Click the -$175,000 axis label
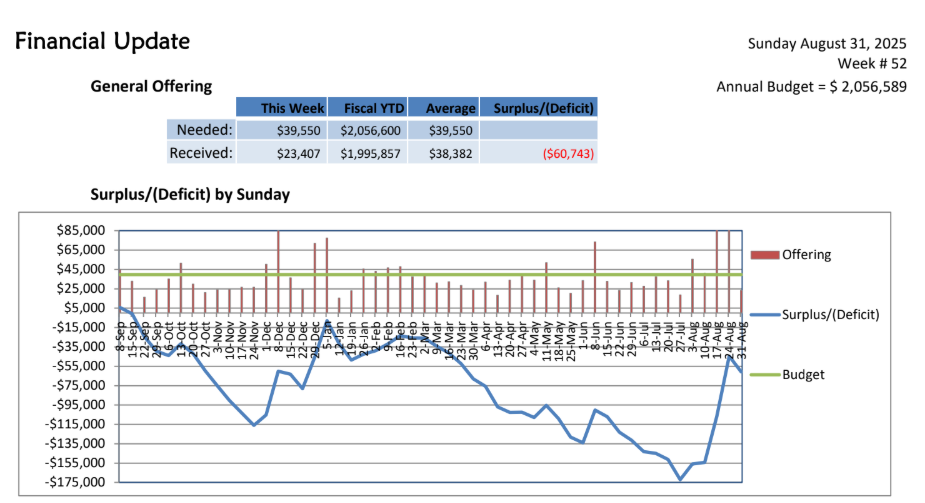Image resolution: width=925 pixels, height=503 pixels. point(77,482)
